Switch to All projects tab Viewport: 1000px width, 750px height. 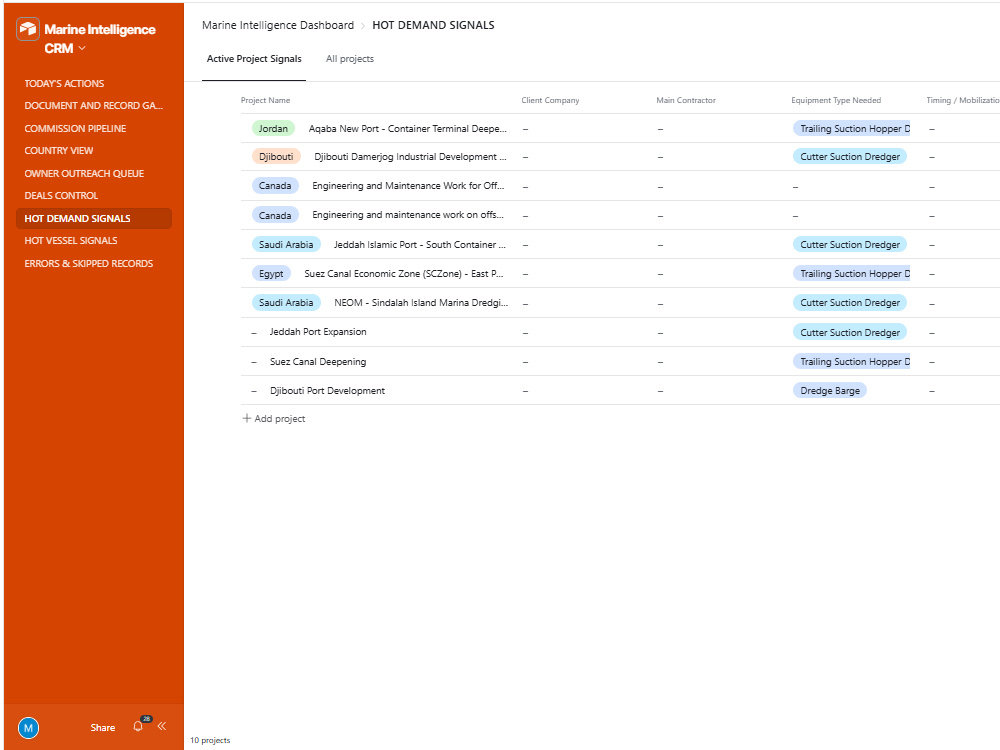349,59
